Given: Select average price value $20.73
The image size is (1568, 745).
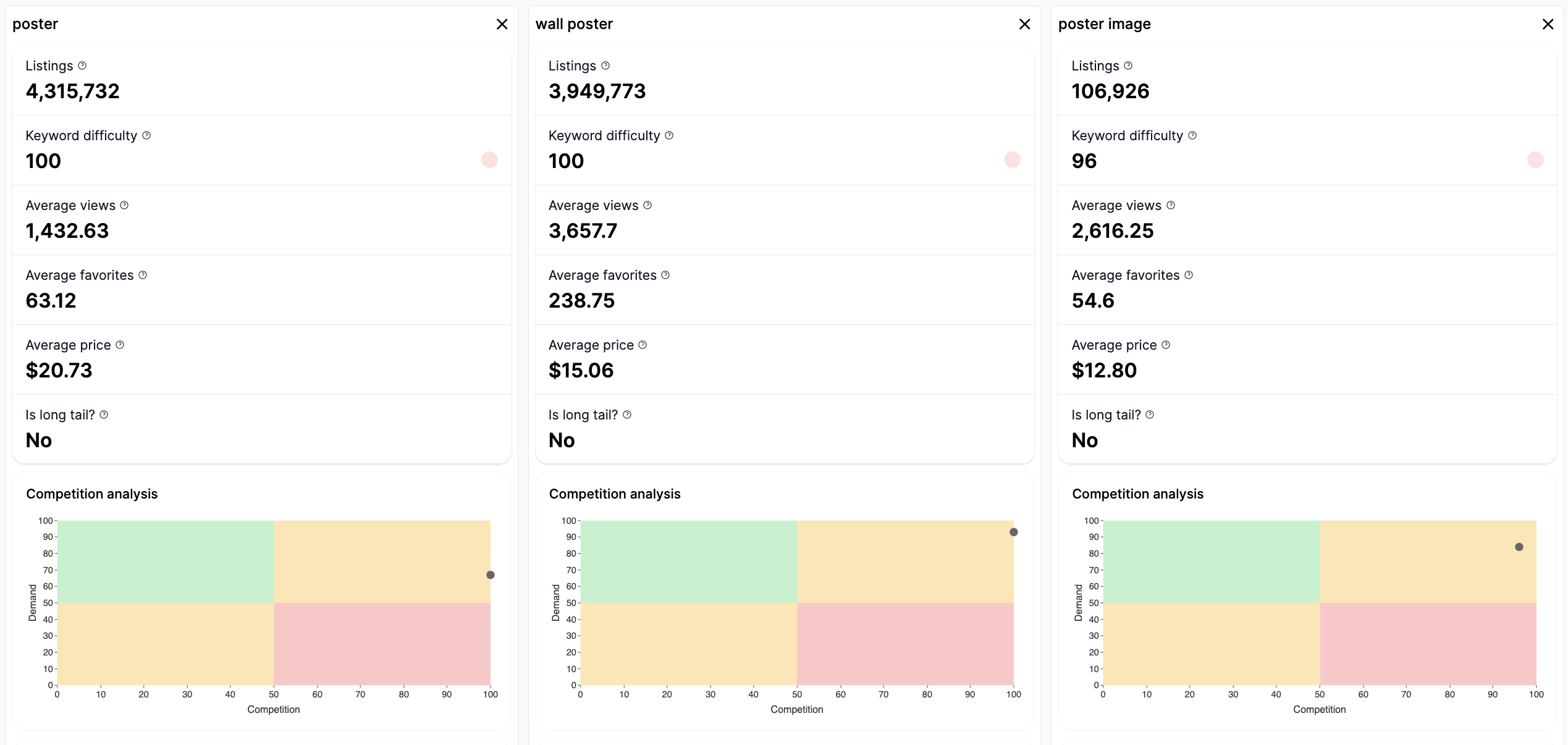Looking at the screenshot, I should 59,371.
